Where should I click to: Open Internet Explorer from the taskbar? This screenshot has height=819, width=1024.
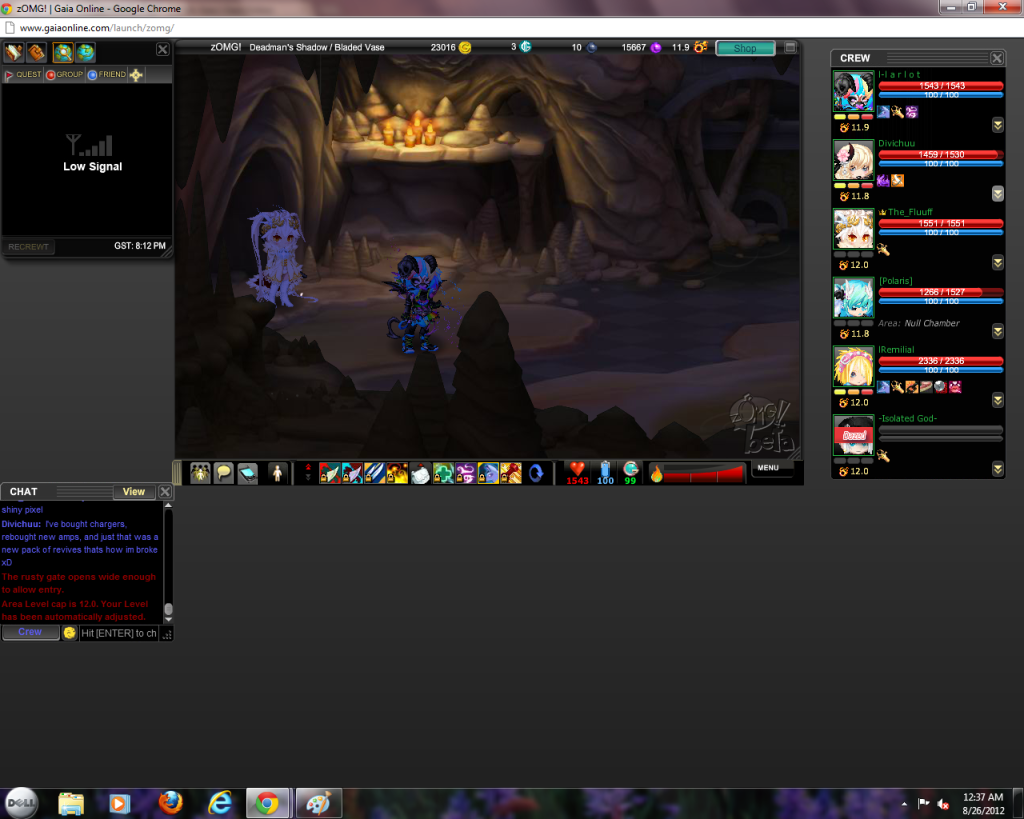tap(220, 803)
